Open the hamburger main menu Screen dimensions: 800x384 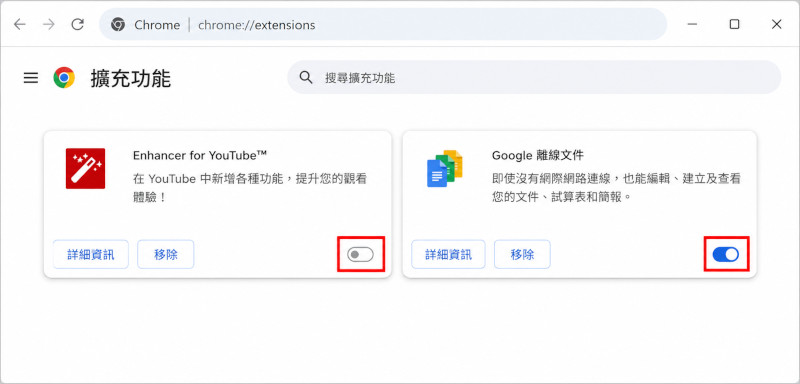tap(31, 78)
